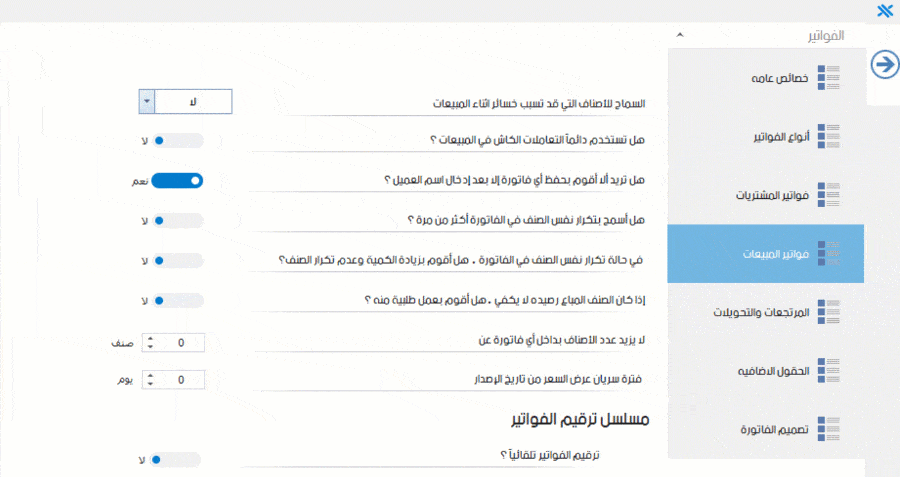Click the max items per invoice number field

(x=181, y=343)
